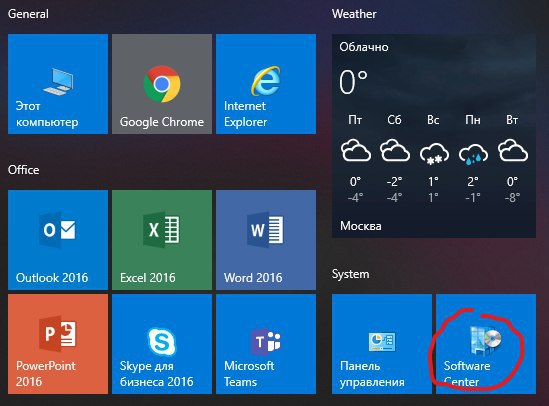Start Word 2016 tile

(266, 240)
